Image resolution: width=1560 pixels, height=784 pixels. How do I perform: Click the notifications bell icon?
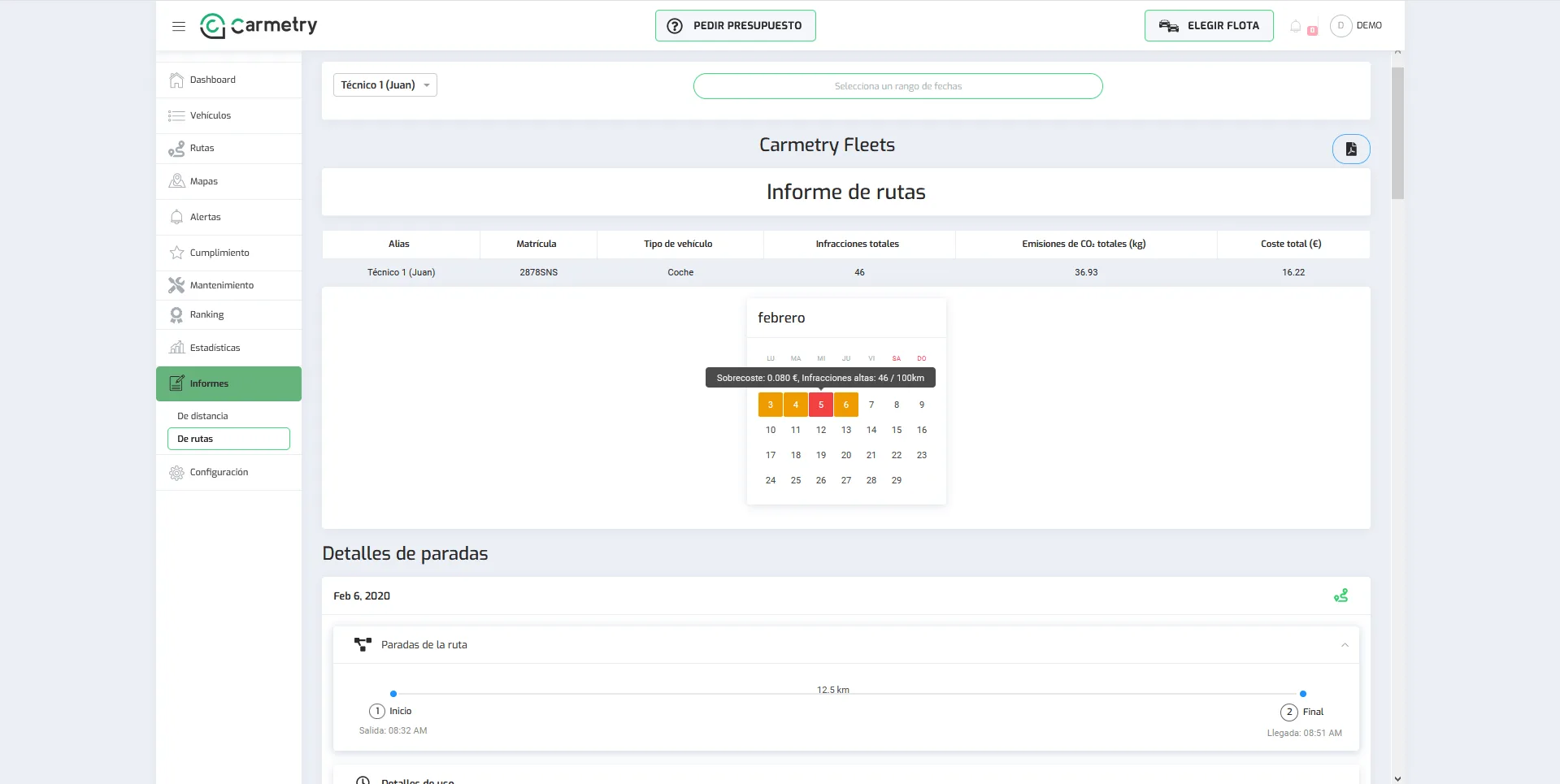pyautogui.click(x=1296, y=26)
